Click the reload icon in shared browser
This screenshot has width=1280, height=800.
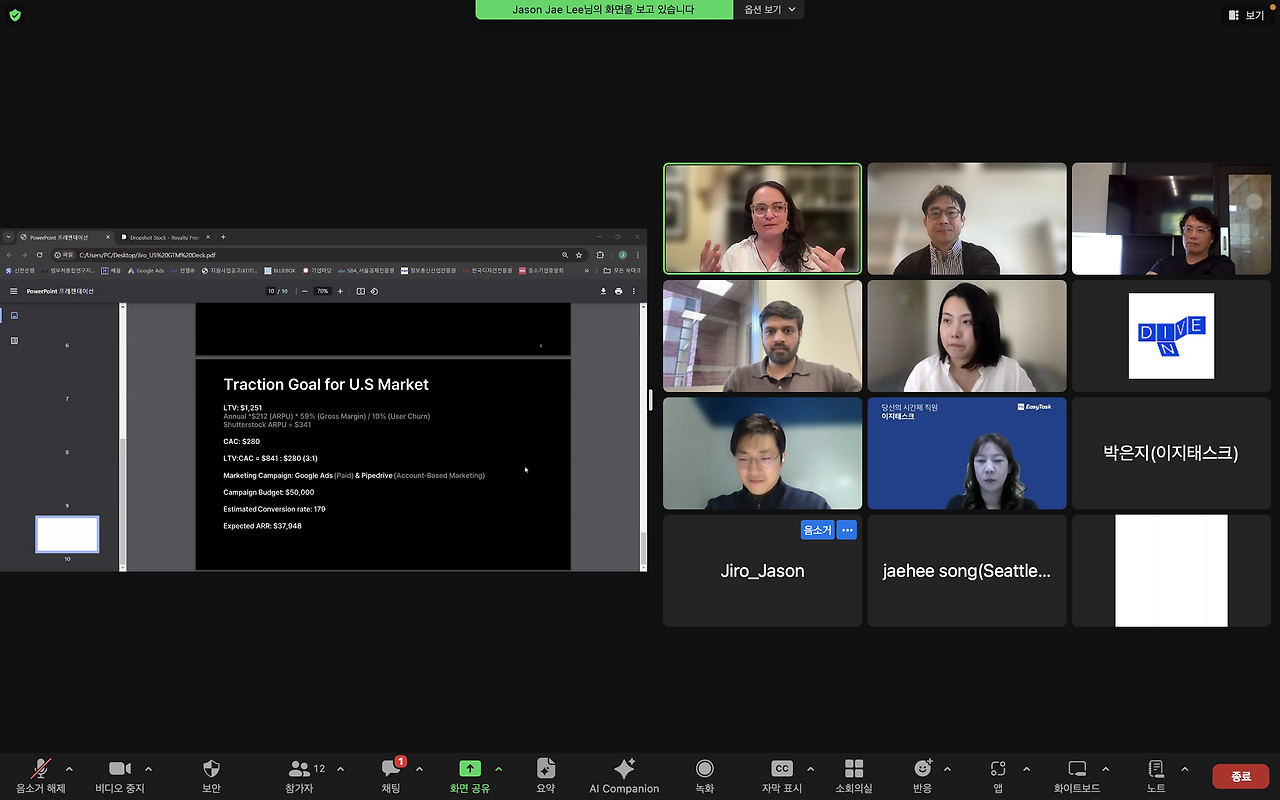pos(40,255)
